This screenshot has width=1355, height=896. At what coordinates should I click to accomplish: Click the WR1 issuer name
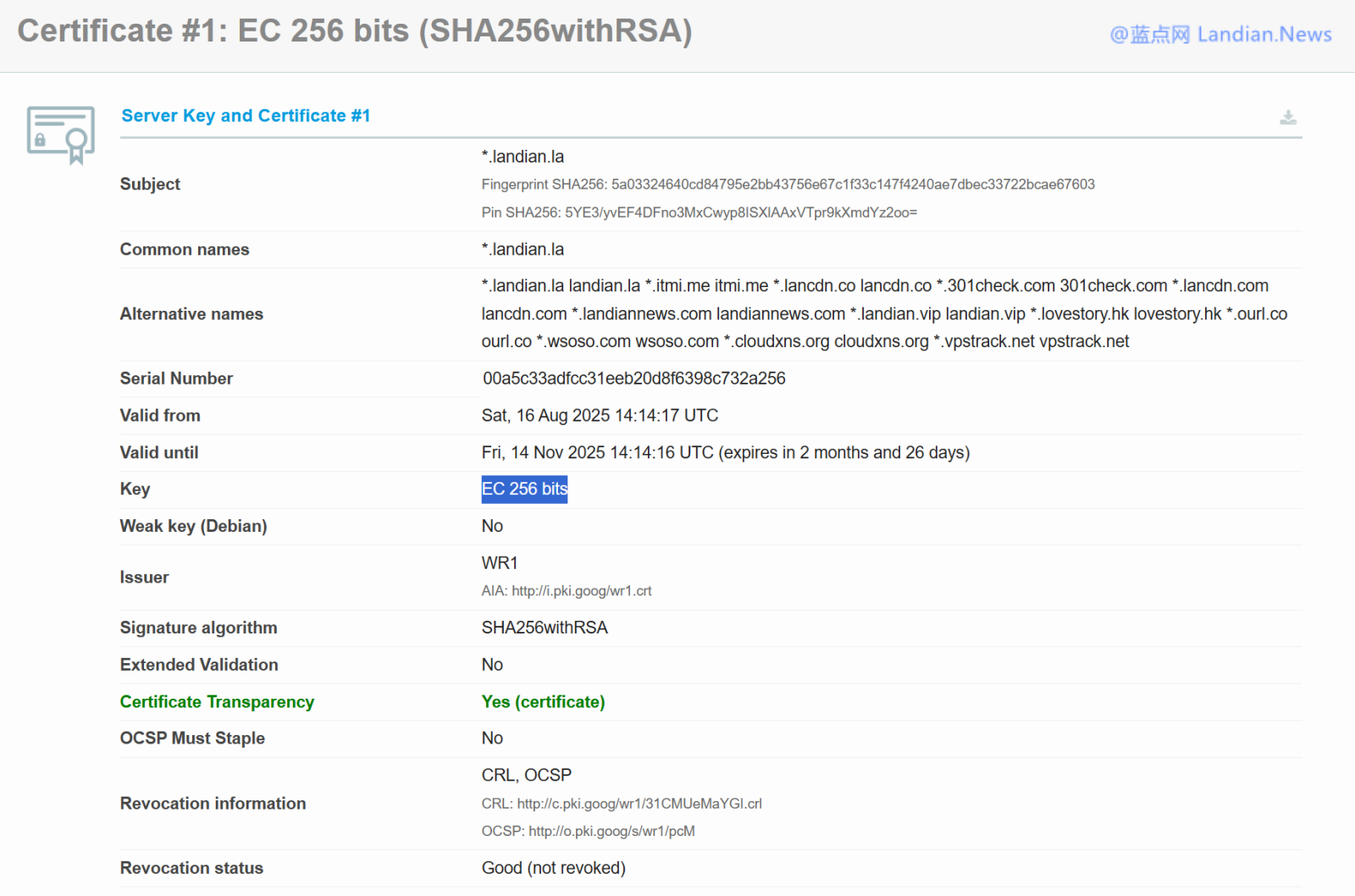pos(500,563)
